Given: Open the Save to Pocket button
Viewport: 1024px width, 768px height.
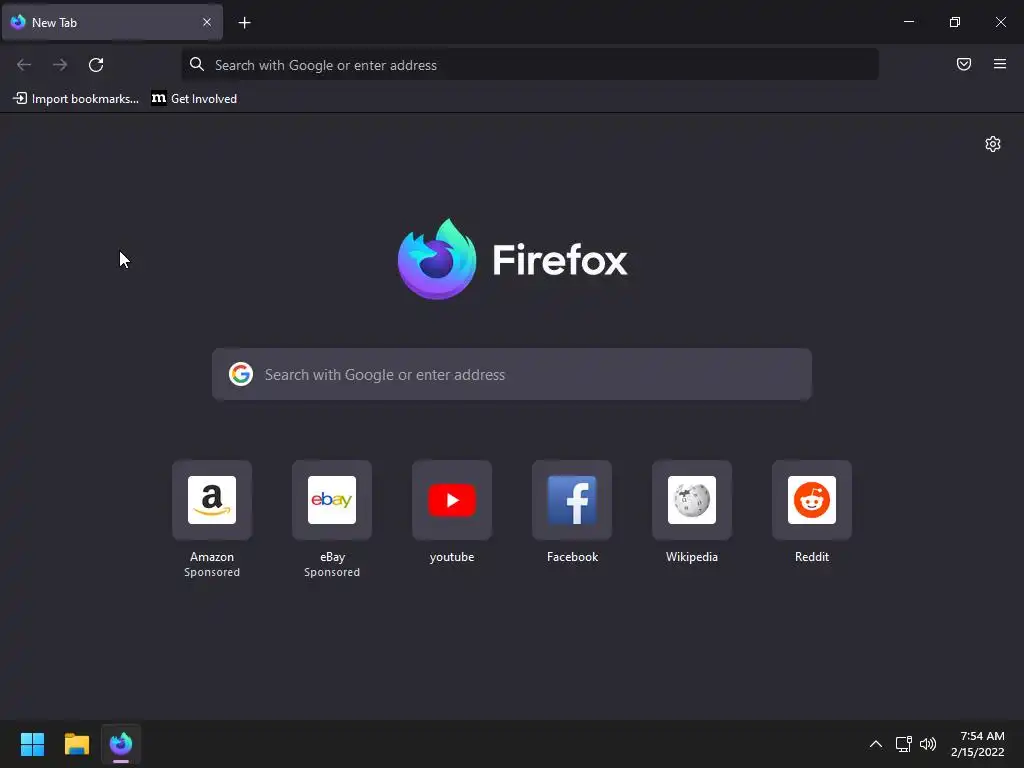Looking at the screenshot, I should pos(964,64).
